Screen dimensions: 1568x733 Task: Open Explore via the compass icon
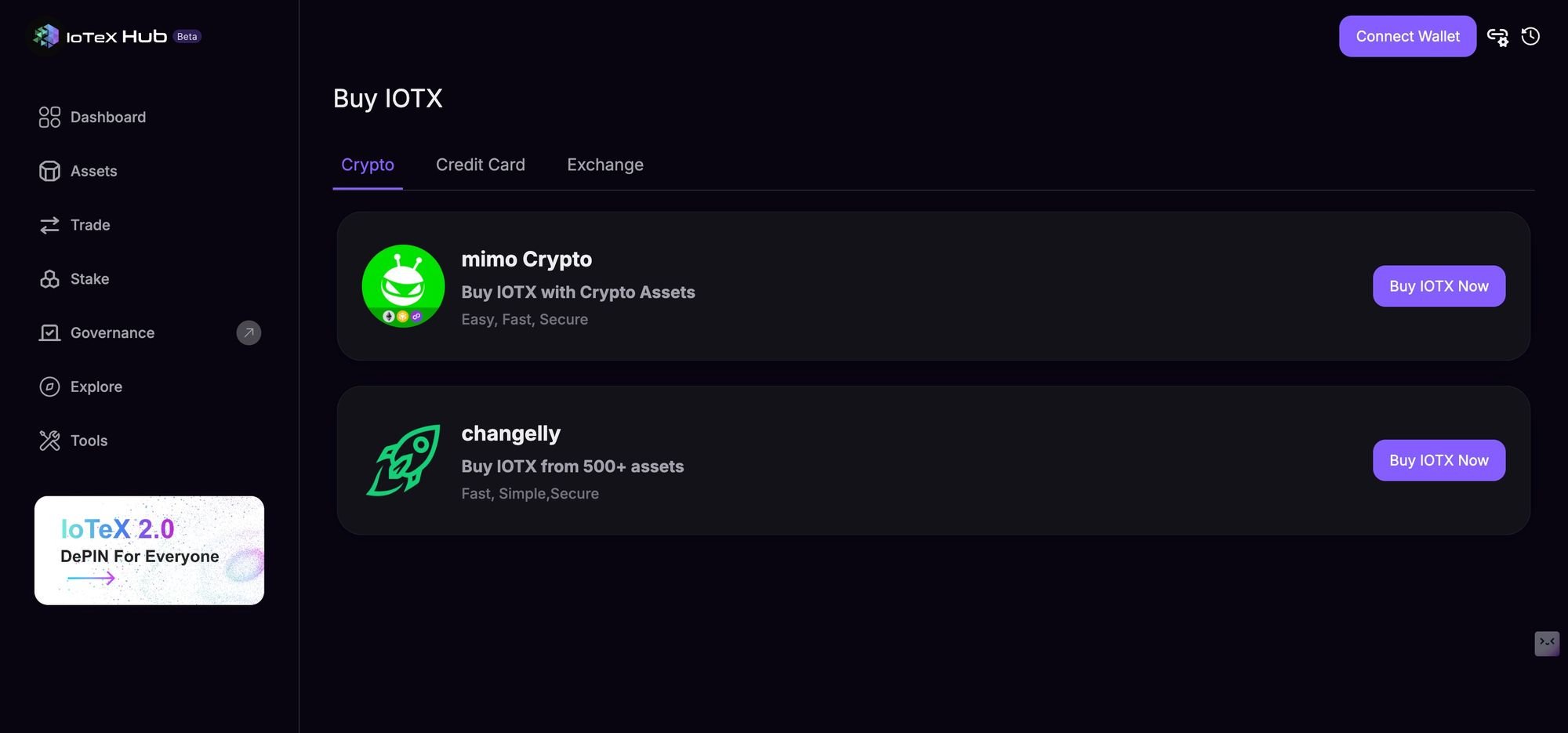49,386
